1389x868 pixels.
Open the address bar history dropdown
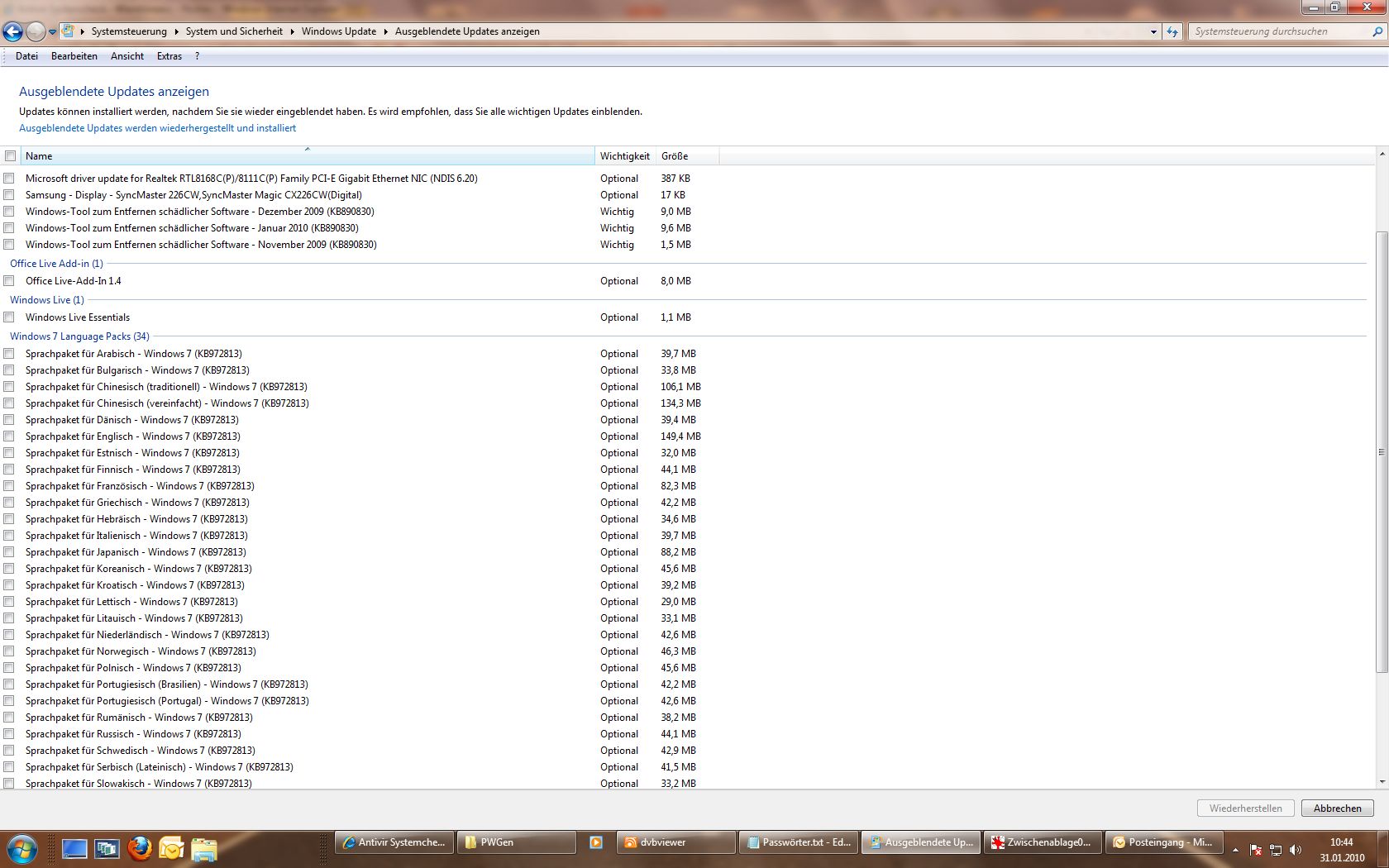tap(1153, 31)
